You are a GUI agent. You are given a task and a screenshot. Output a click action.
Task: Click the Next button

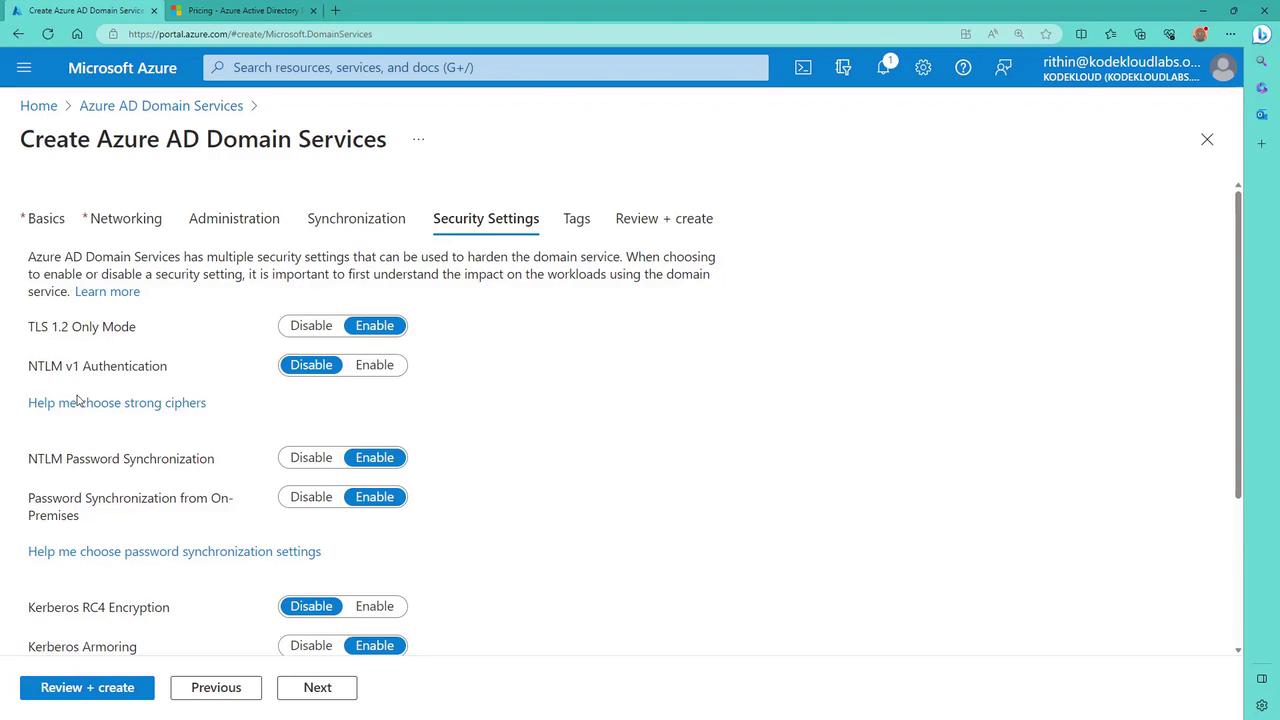pos(317,688)
